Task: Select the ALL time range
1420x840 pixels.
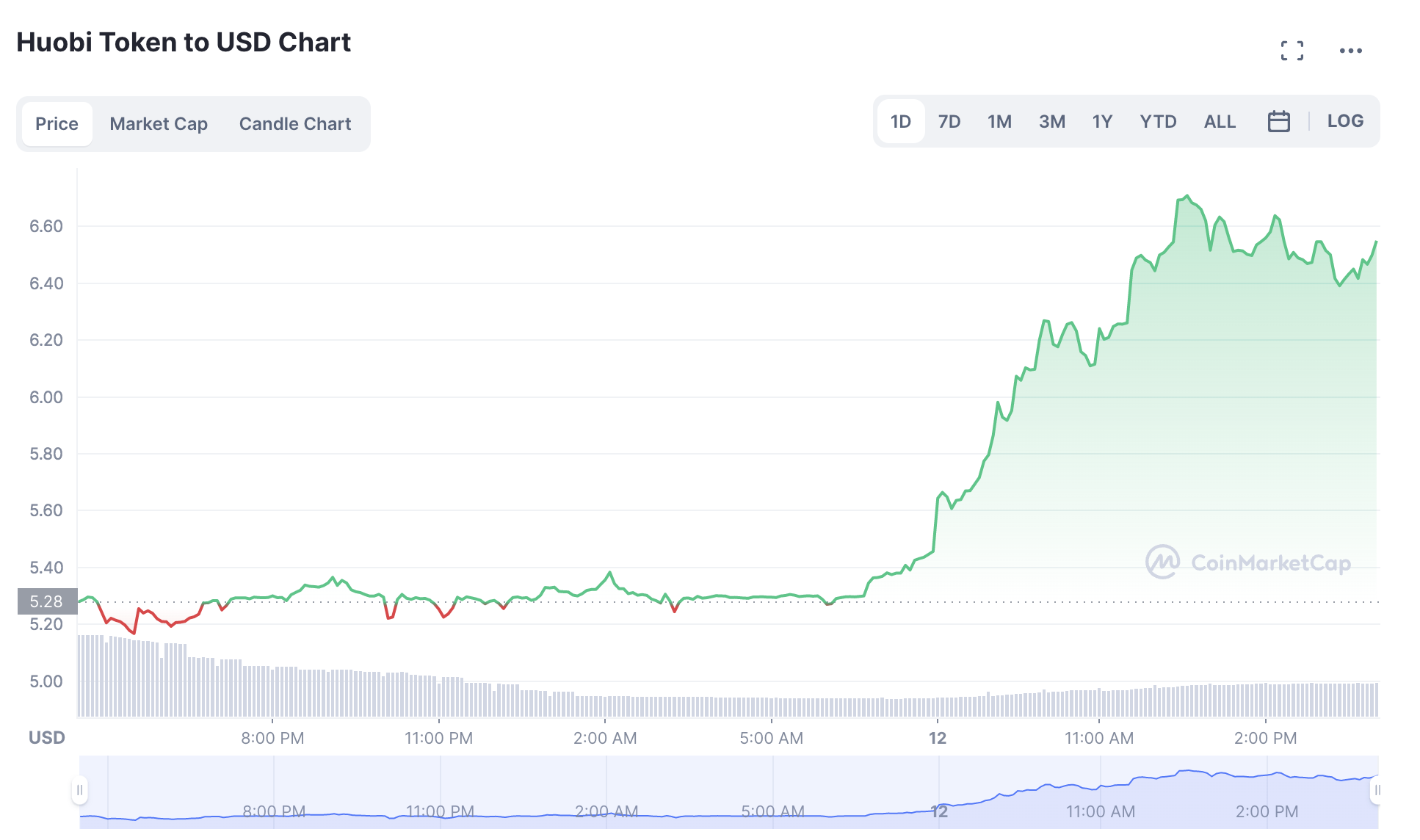Action: coord(1220,122)
